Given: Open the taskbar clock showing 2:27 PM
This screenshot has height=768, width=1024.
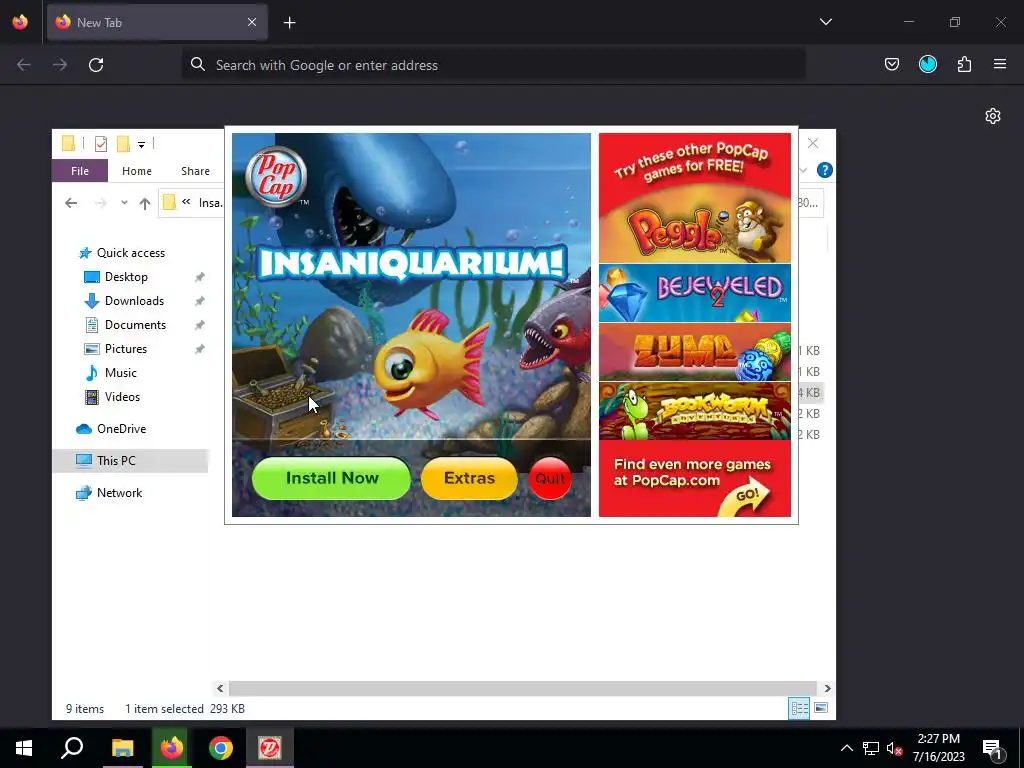Looking at the screenshot, I should coord(938,748).
